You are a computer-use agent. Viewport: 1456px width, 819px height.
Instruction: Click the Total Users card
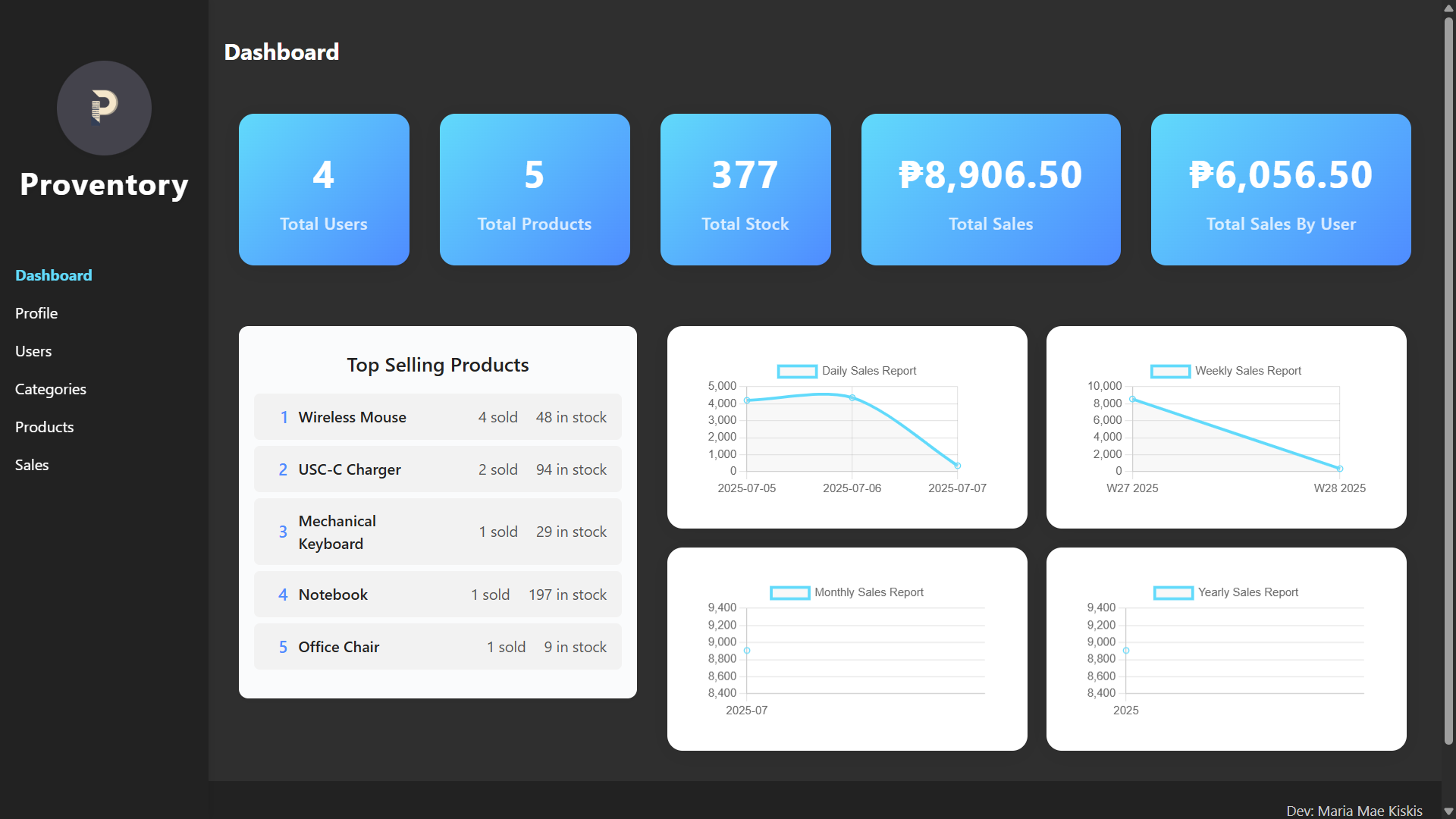(x=324, y=190)
